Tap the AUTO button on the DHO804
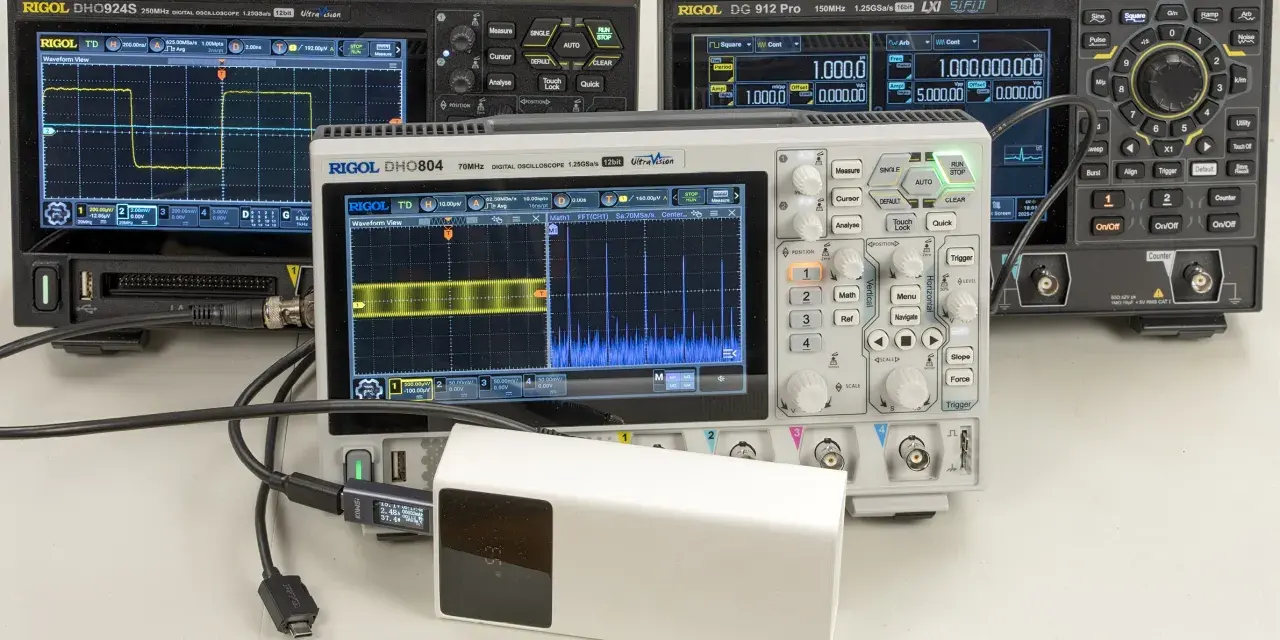The height and width of the screenshot is (640, 1280). pyautogui.click(x=923, y=182)
